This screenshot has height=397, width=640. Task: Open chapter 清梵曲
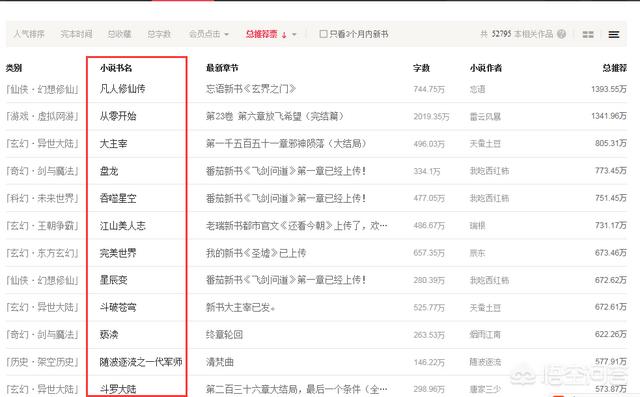click(x=220, y=362)
